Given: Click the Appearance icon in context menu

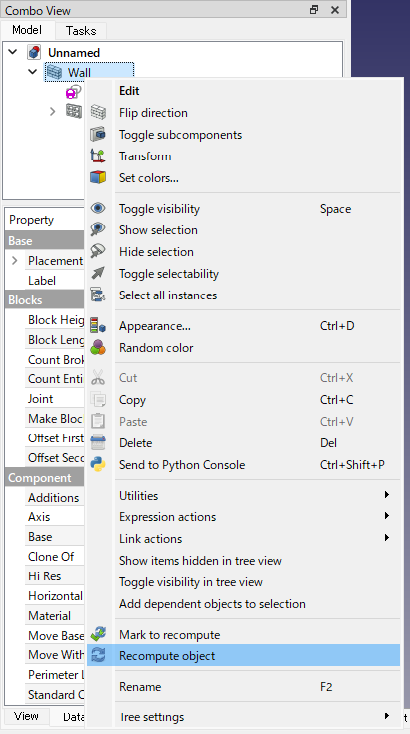Looking at the screenshot, I should point(98,326).
